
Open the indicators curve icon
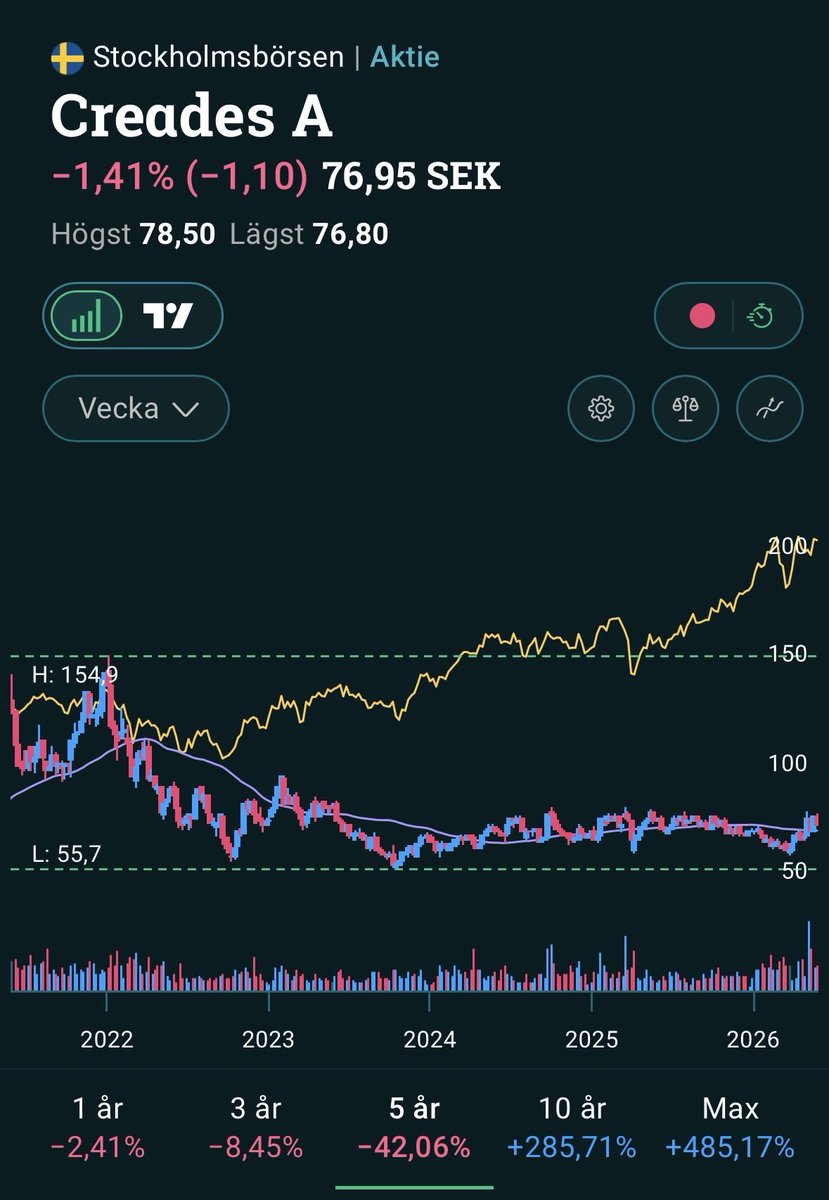(769, 408)
